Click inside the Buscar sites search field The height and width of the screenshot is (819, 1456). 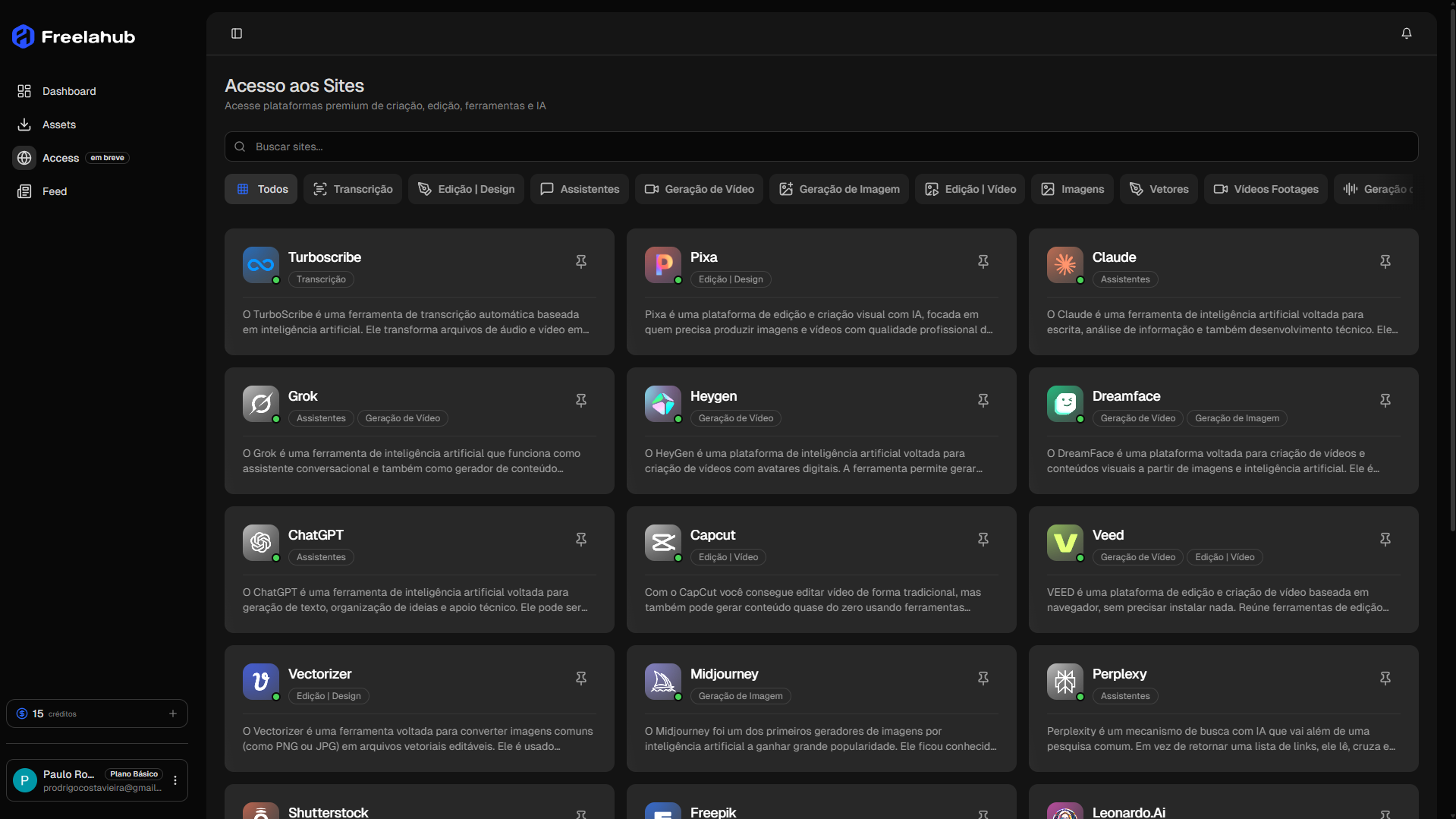(x=531, y=146)
